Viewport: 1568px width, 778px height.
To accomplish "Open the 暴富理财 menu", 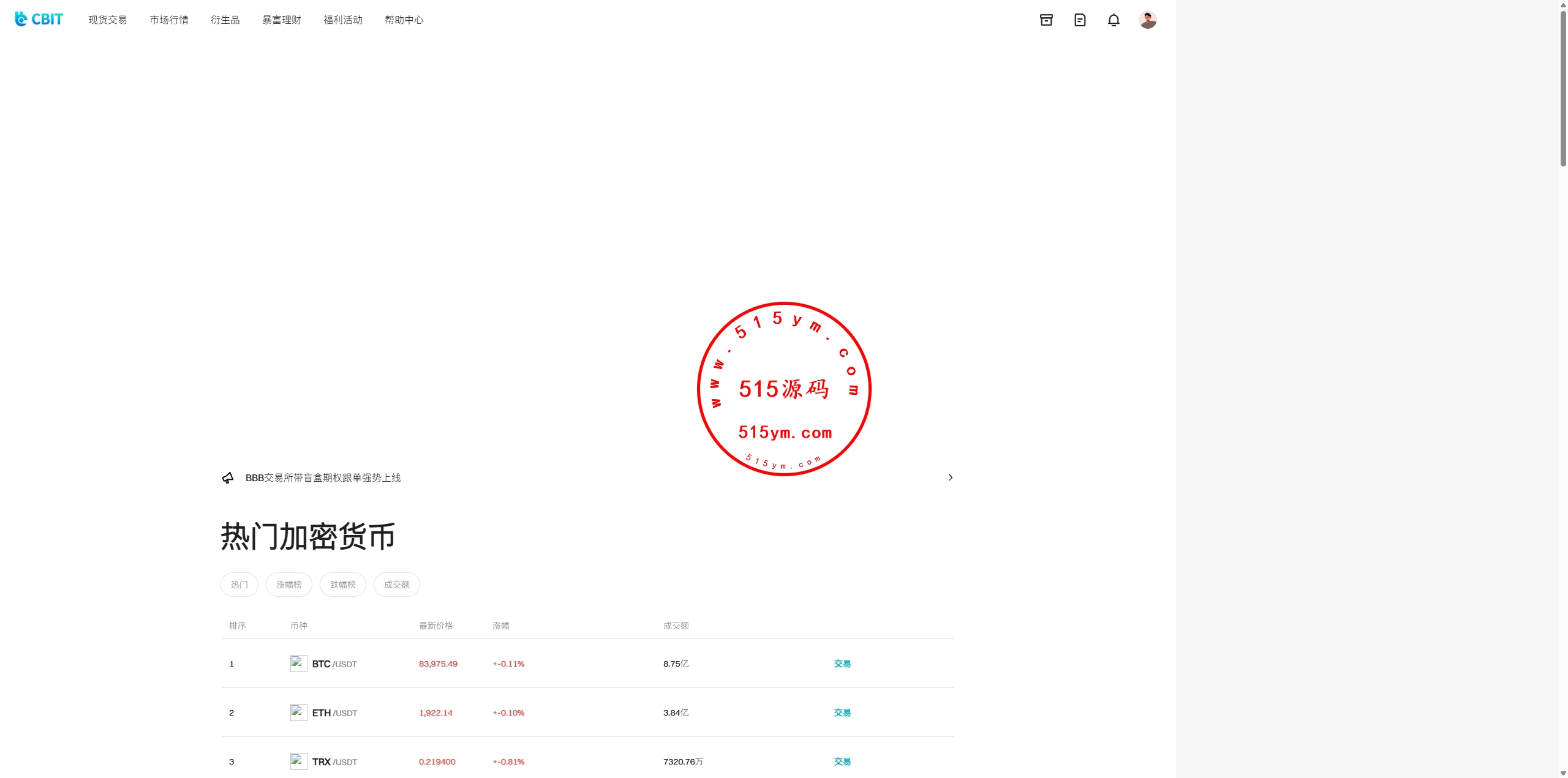I will pos(282,20).
